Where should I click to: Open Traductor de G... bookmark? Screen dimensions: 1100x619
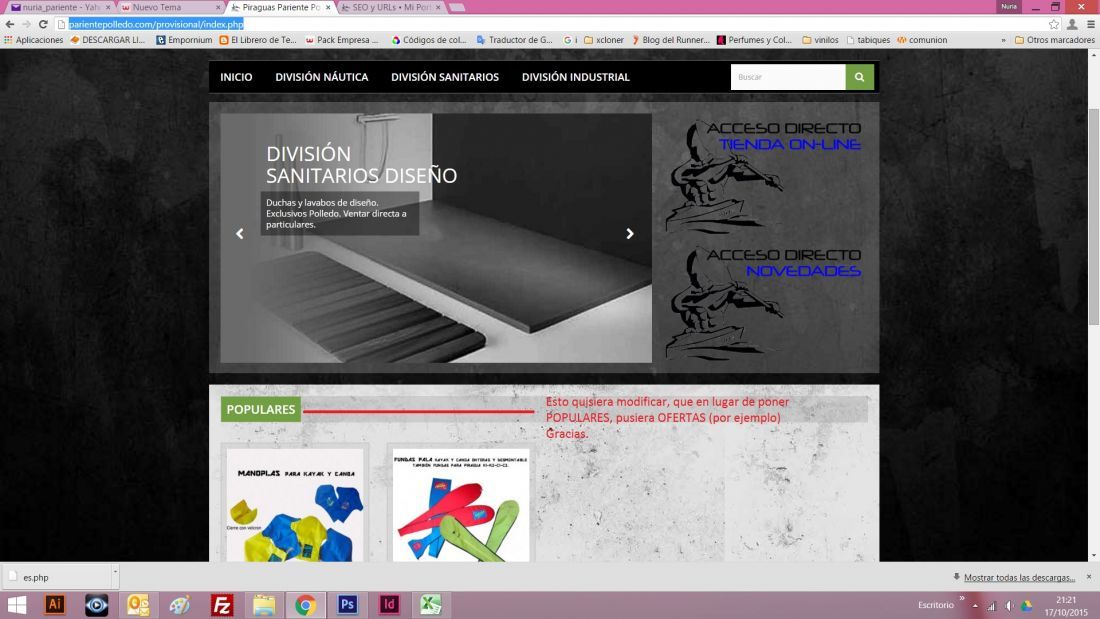(x=514, y=40)
